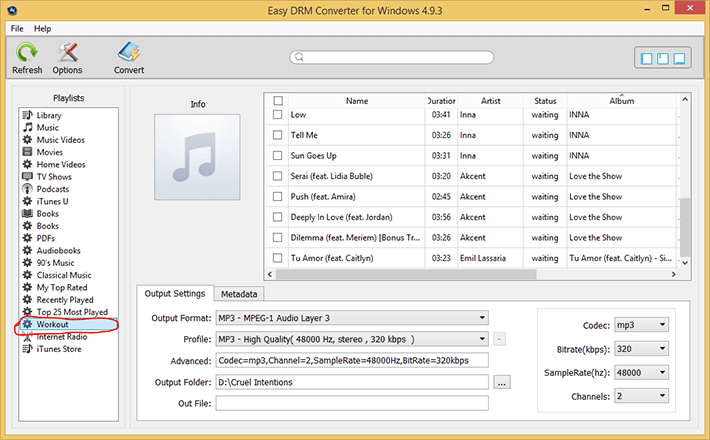Image resolution: width=710 pixels, height=440 pixels.
Task: Click the album art thumbnail
Action: [197, 157]
